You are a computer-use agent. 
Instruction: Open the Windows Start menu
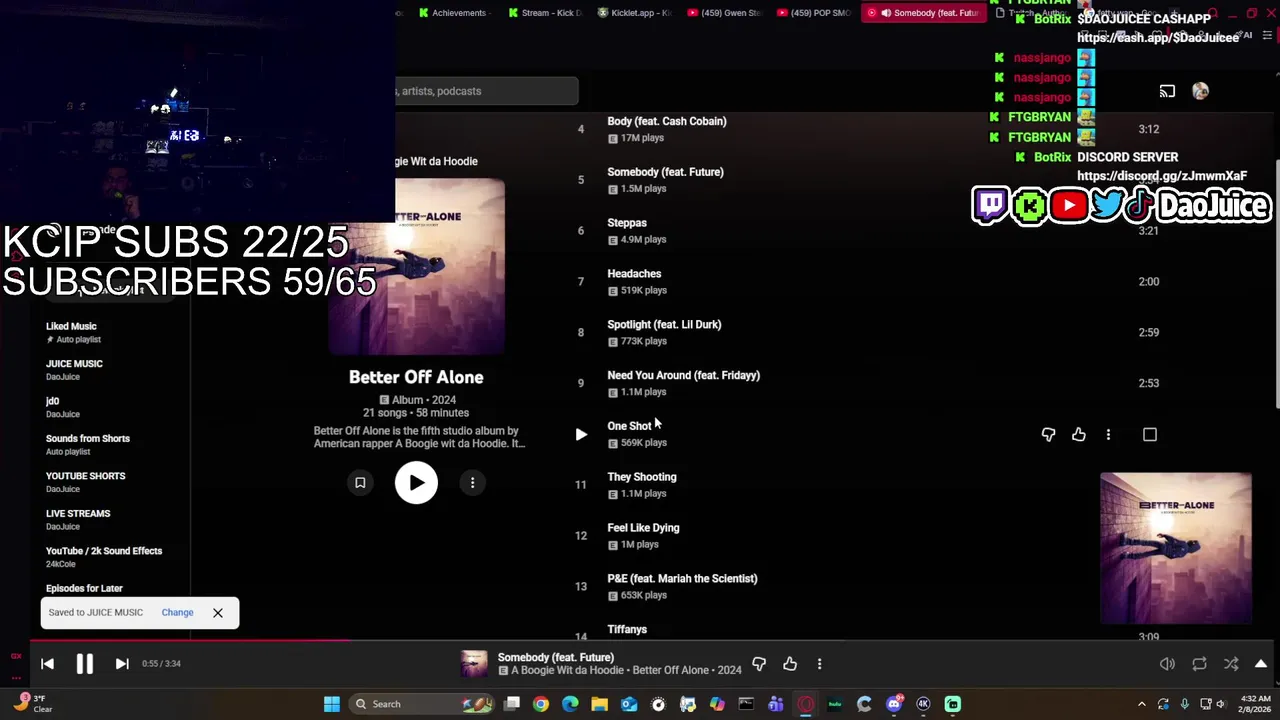tap(332, 704)
